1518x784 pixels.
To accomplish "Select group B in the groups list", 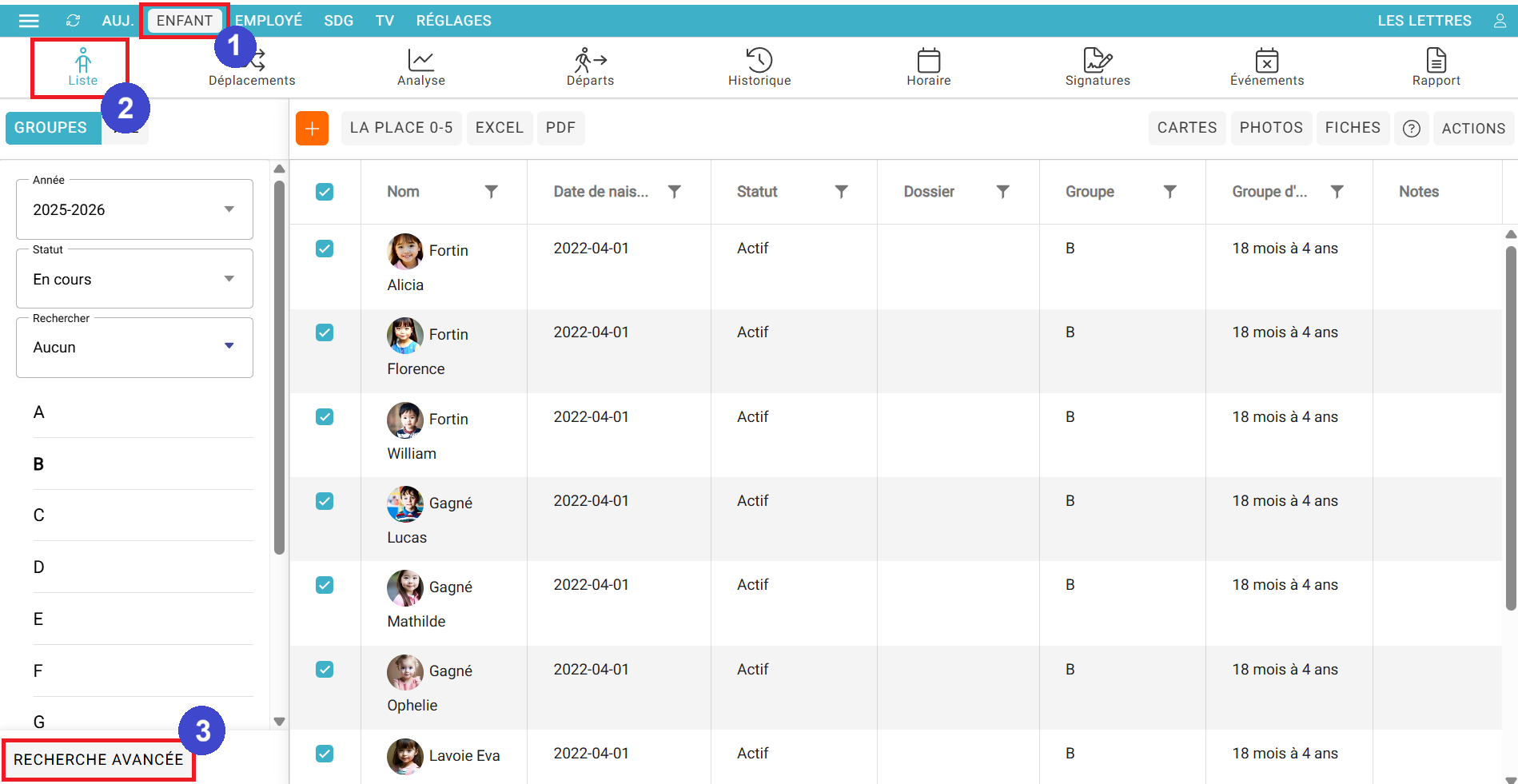I will 38,464.
